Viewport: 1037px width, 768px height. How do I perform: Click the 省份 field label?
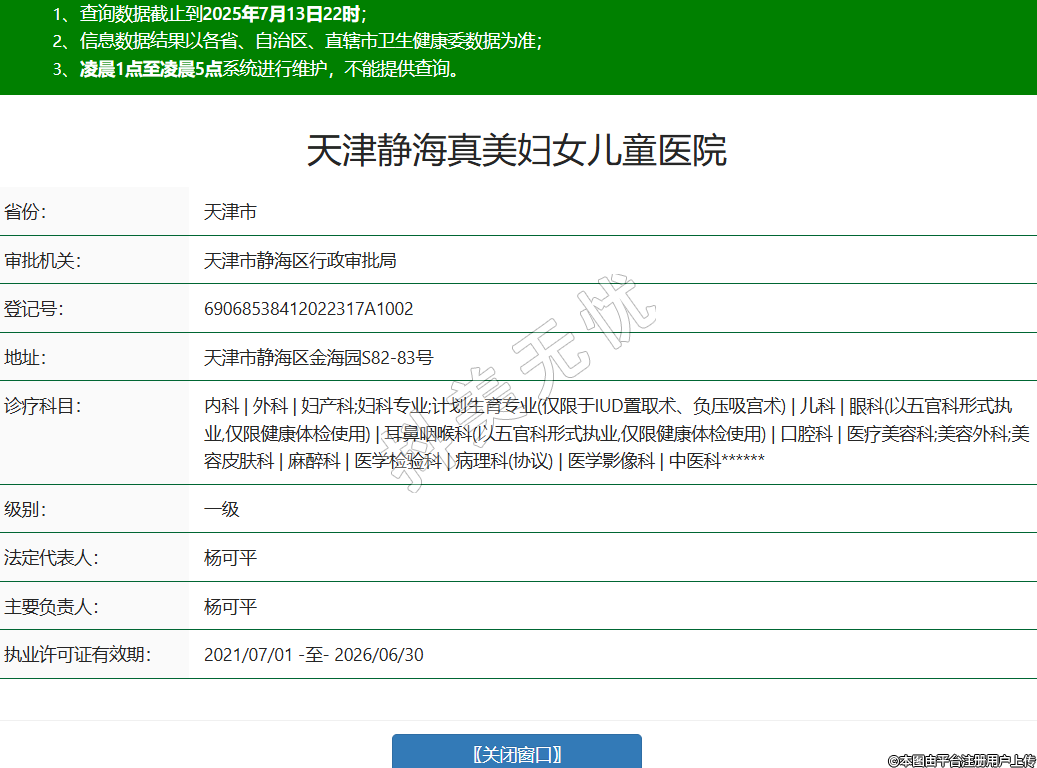click(x=26, y=212)
